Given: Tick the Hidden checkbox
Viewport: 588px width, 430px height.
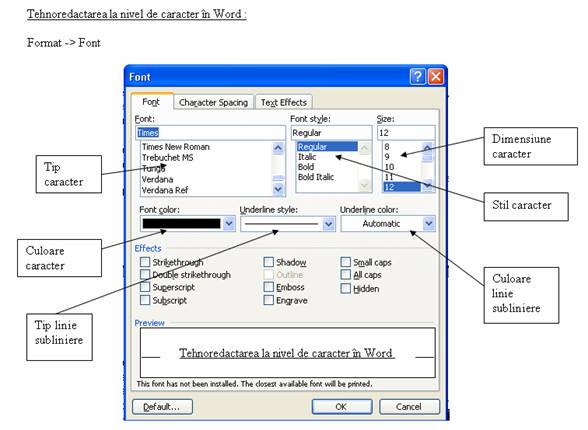Looking at the screenshot, I should point(345,288).
